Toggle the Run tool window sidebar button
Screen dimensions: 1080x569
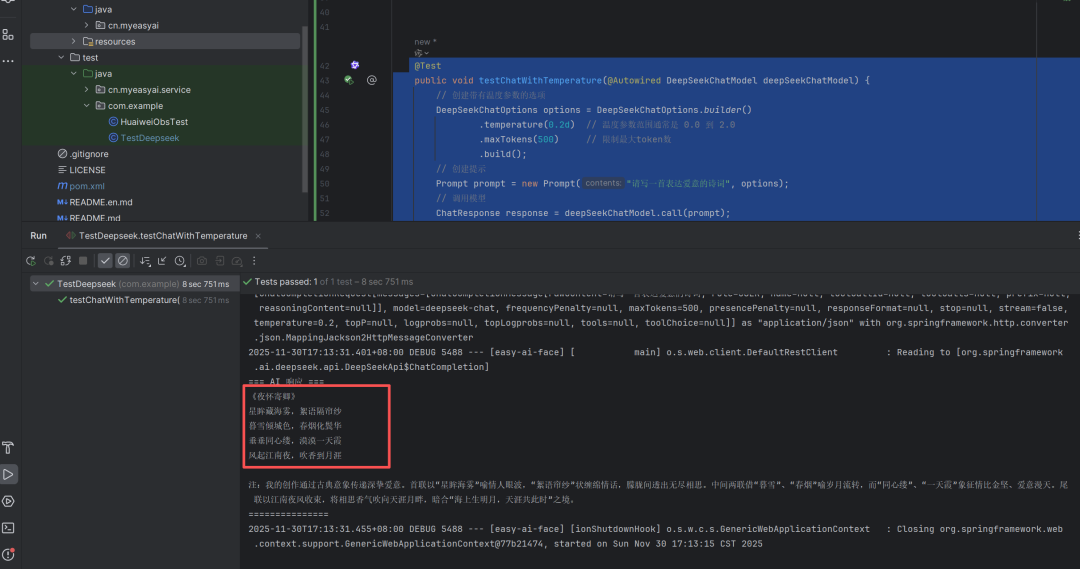click(8, 474)
